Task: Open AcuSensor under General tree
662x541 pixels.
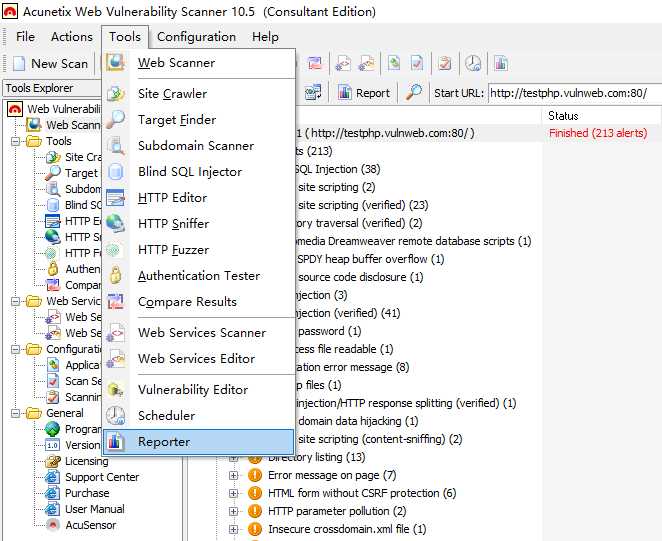Action: click(81, 525)
